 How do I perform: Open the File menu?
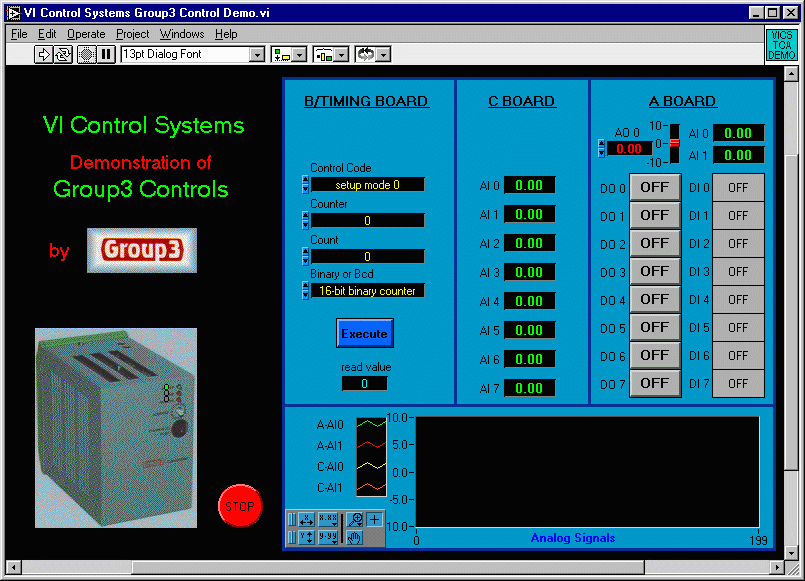click(19, 34)
